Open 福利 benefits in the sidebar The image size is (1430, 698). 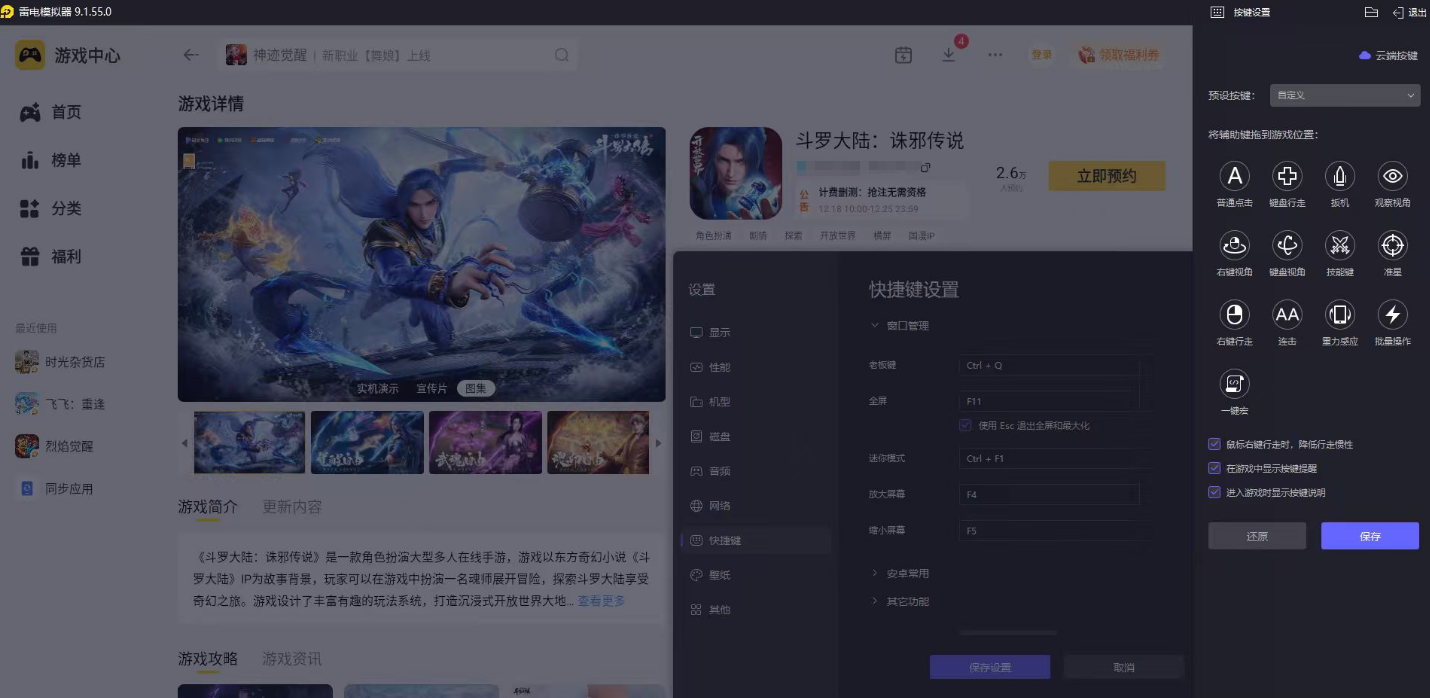tap(50, 256)
